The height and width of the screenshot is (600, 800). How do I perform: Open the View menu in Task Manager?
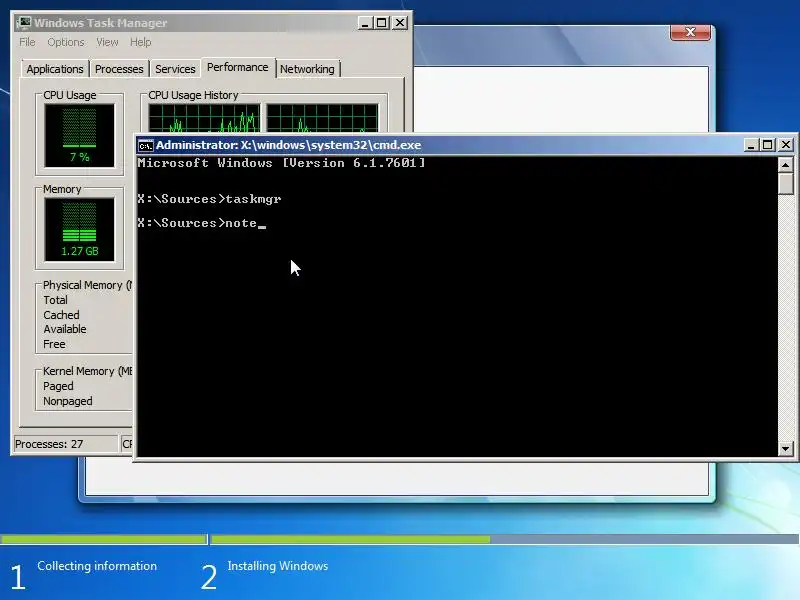[107, 42]
